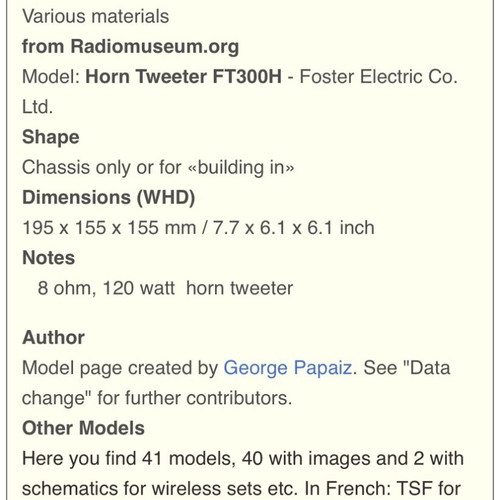Click the 'Various materials' line
This screenshot has height=500, width=500.
tap(96, 16)
